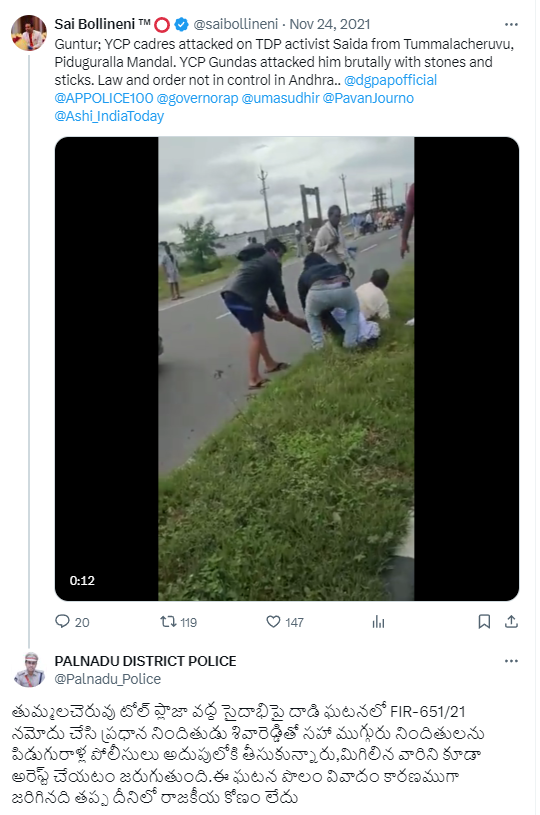The width and height of the screenshot is (540, 815).
Task: Open the @dgpapofficial mention
Action: 390,80
